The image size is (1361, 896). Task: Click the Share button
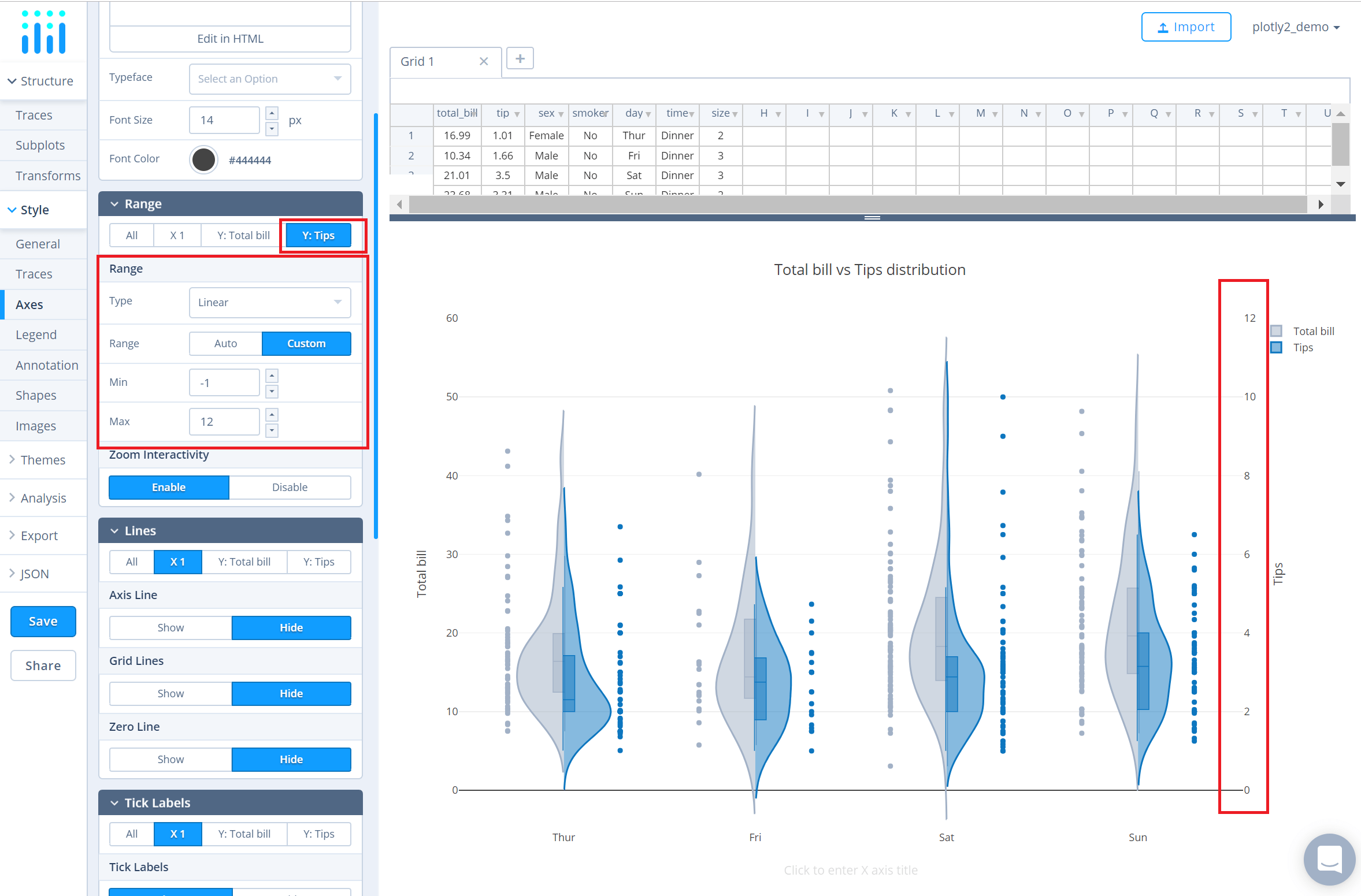(43, 665)
